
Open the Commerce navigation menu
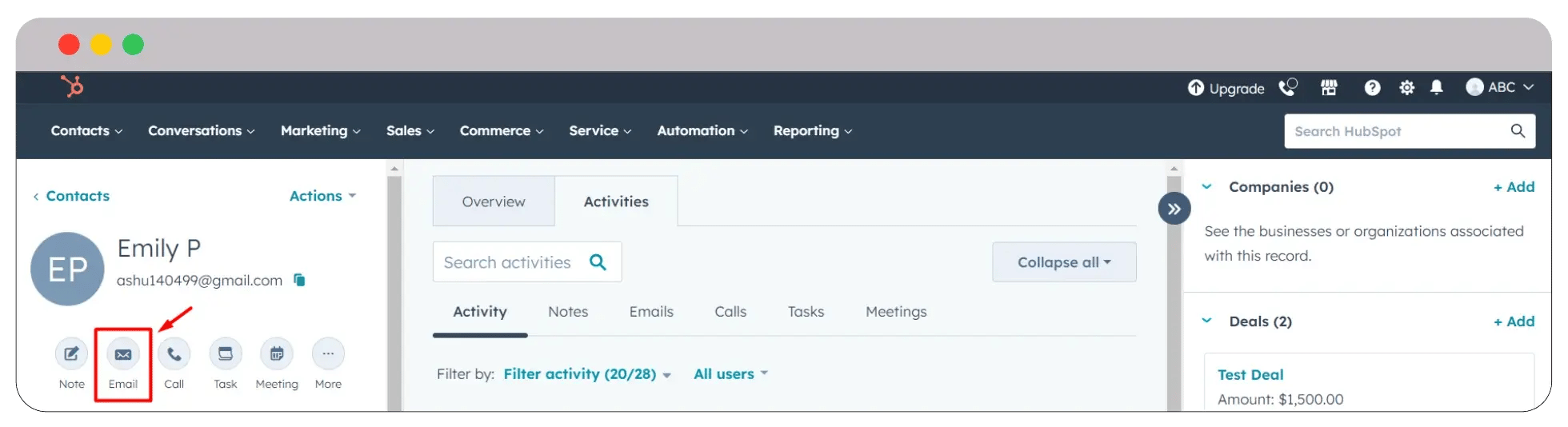501,130
